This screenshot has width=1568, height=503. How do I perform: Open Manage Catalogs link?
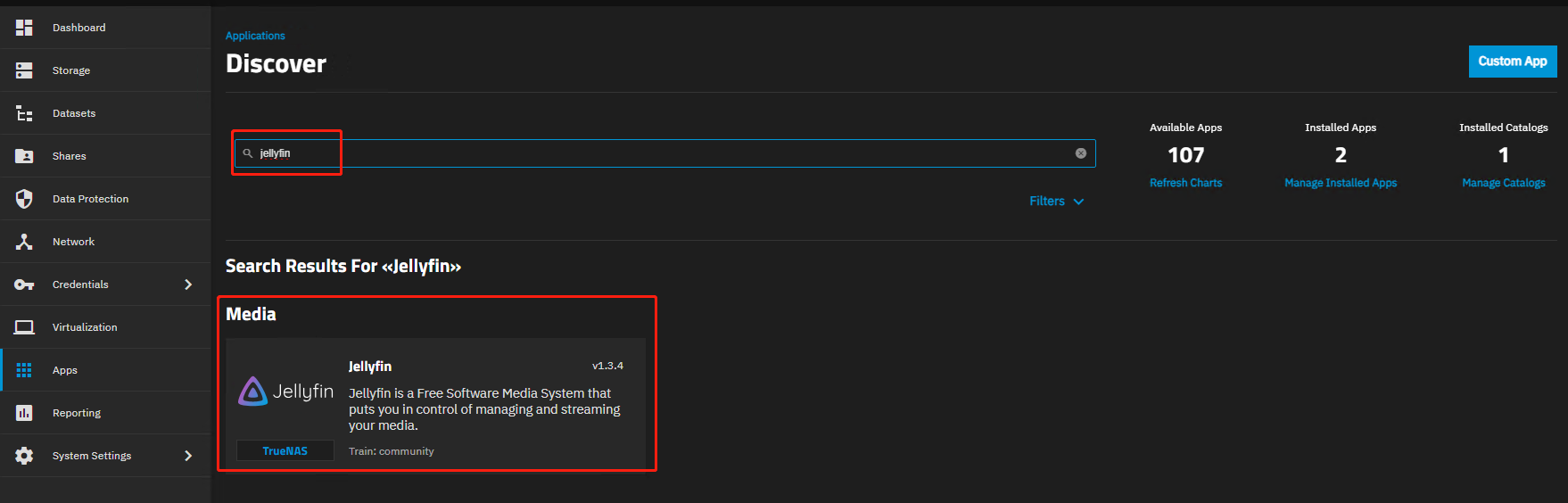pyautogui.click(x=1504, y=183)
